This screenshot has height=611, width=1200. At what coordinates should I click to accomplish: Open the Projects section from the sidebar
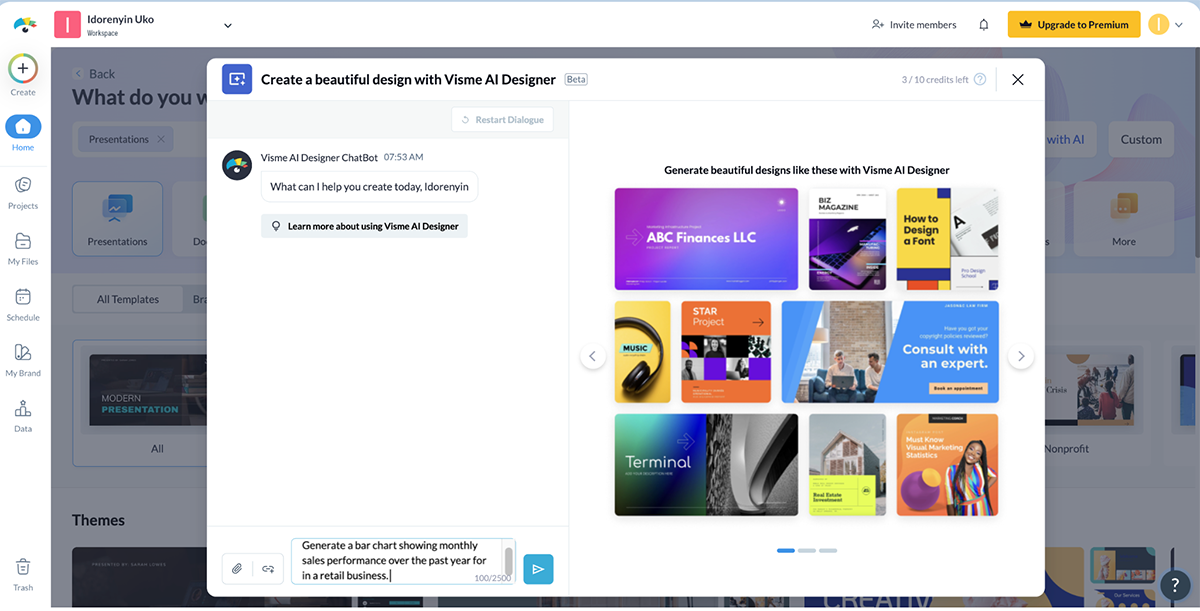click(22, 190)
